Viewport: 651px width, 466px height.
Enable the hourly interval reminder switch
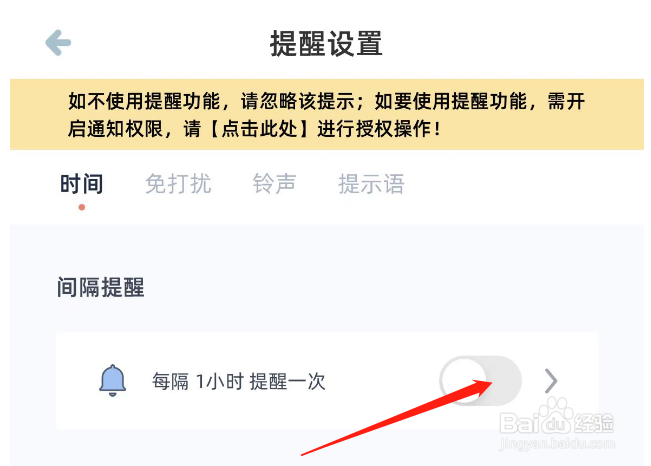[x=480, y=380]
